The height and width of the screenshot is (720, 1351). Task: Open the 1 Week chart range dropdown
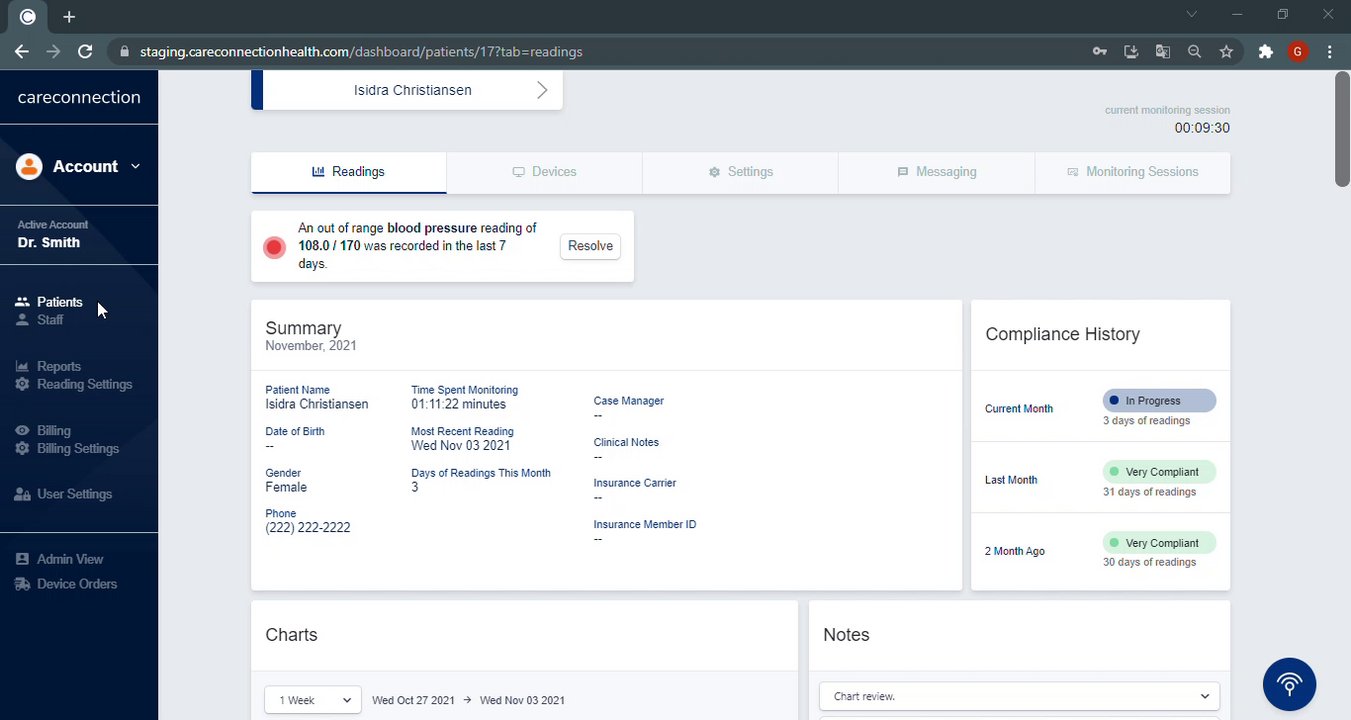(x=313, y=700)
